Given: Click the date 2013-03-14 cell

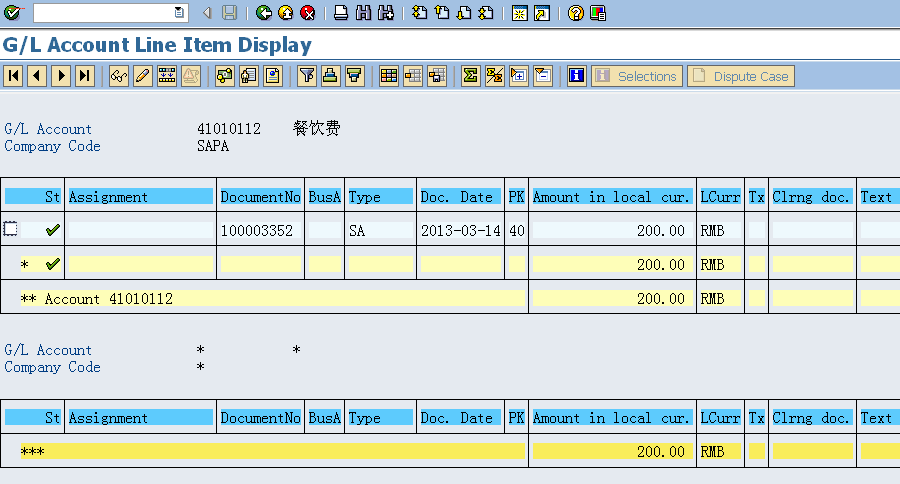Looking at the screenshot, I should click(x=460, y=231).
